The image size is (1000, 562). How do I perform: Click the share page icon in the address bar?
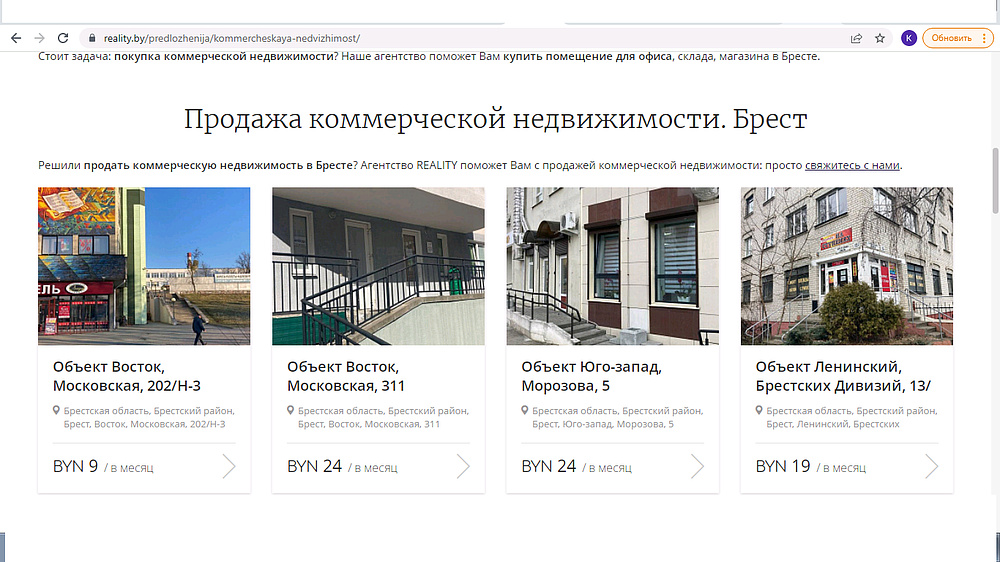[857, 38]
